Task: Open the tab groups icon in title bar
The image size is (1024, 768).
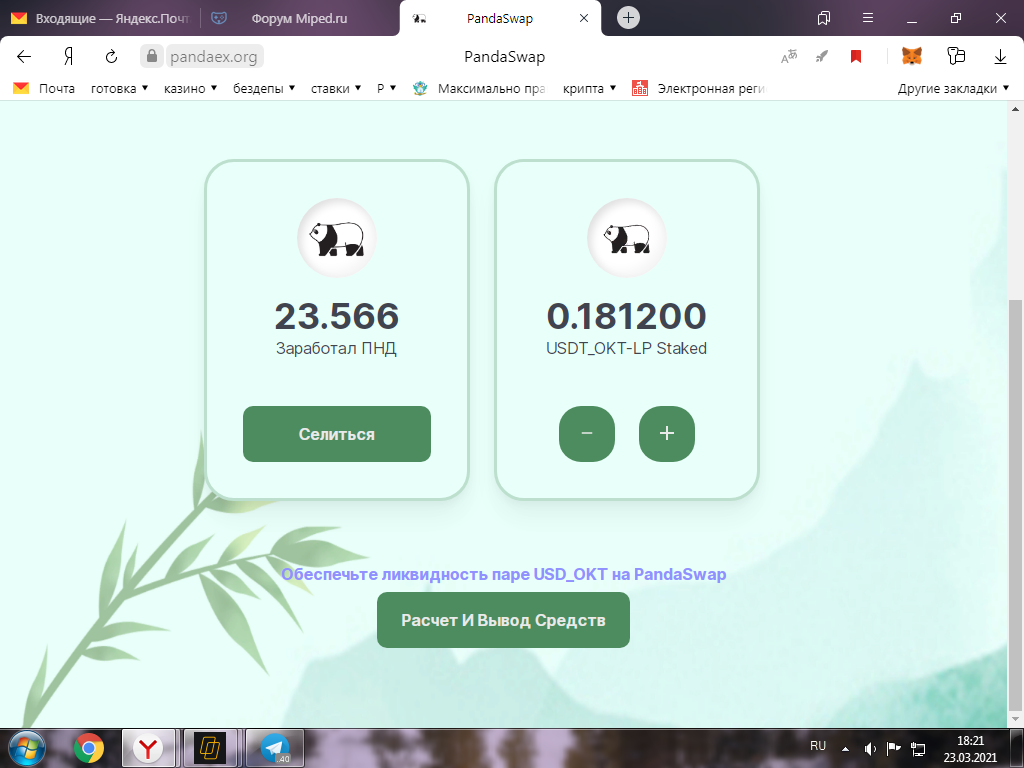Action: tap(824, 18)
